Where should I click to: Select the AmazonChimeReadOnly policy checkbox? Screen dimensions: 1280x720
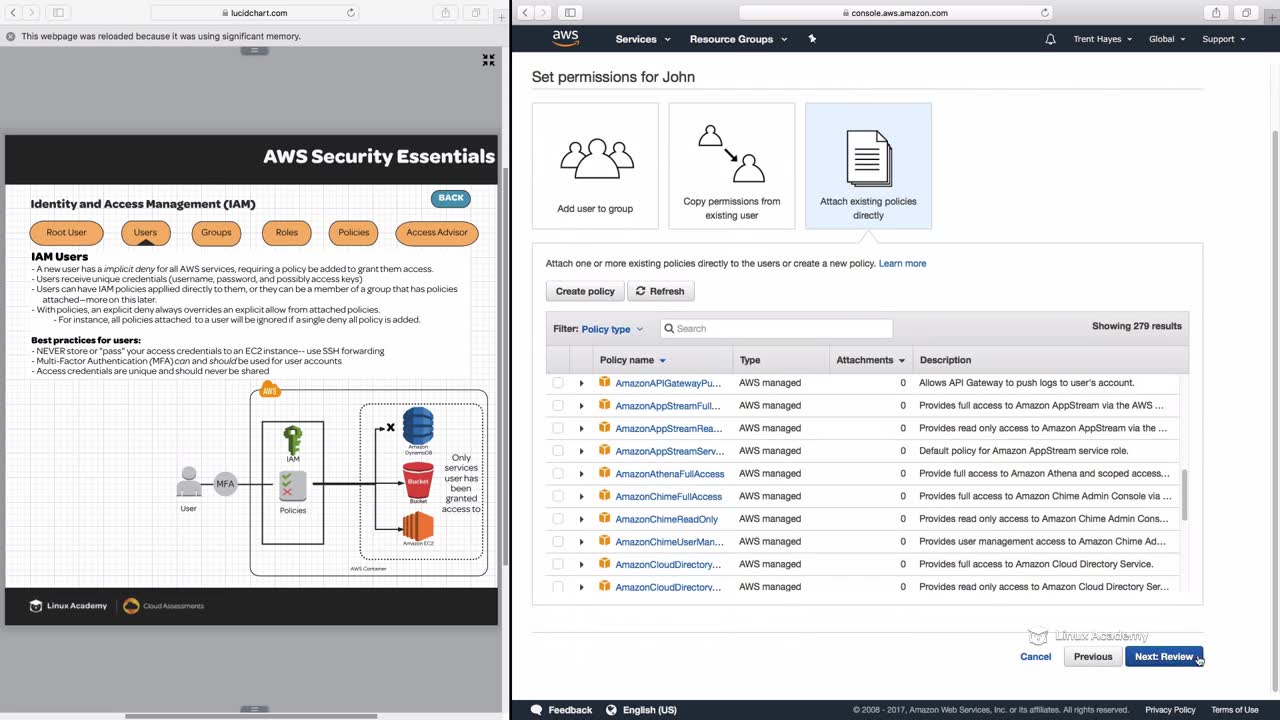(558, 519)
